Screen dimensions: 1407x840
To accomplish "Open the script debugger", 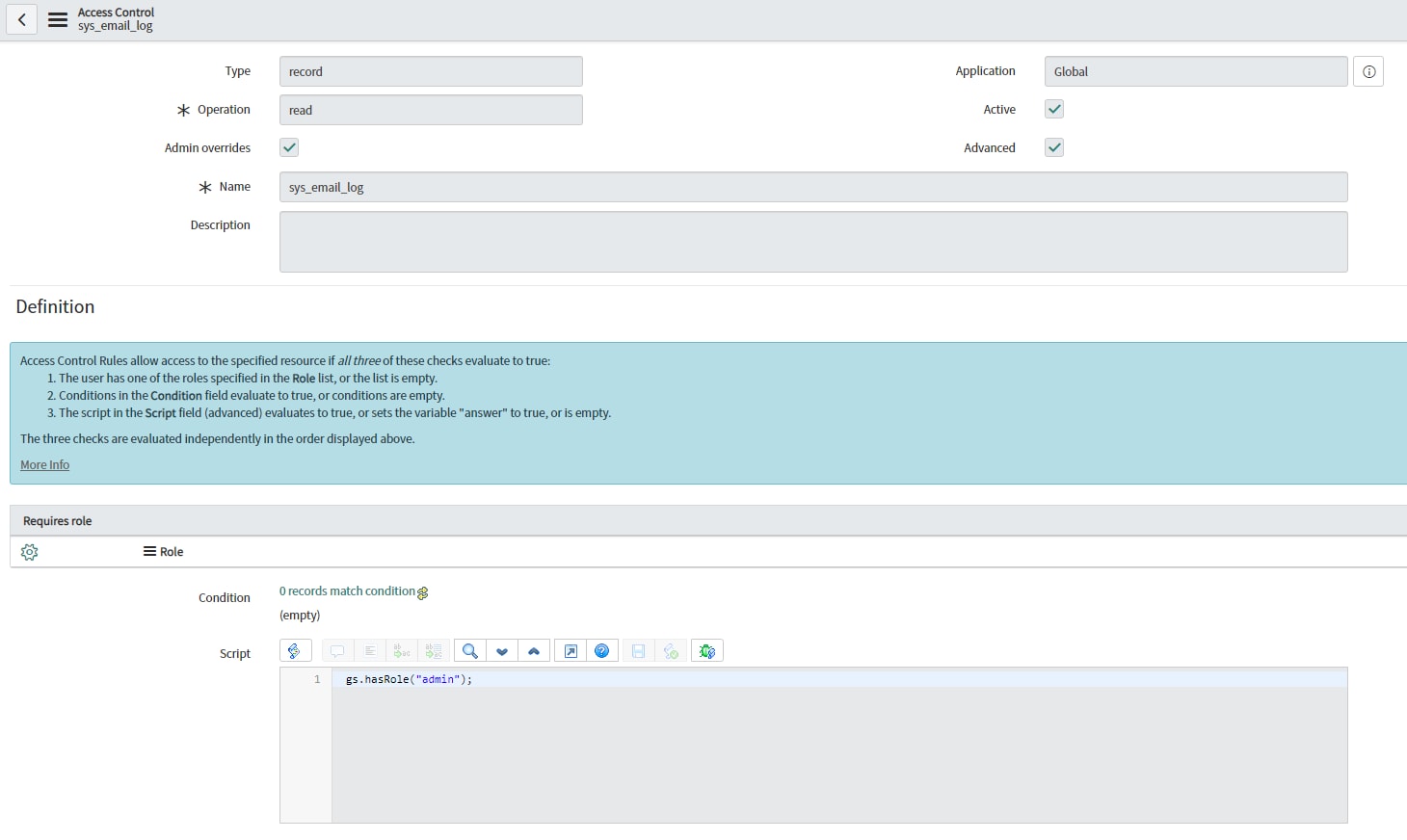I will coord(707,651).
